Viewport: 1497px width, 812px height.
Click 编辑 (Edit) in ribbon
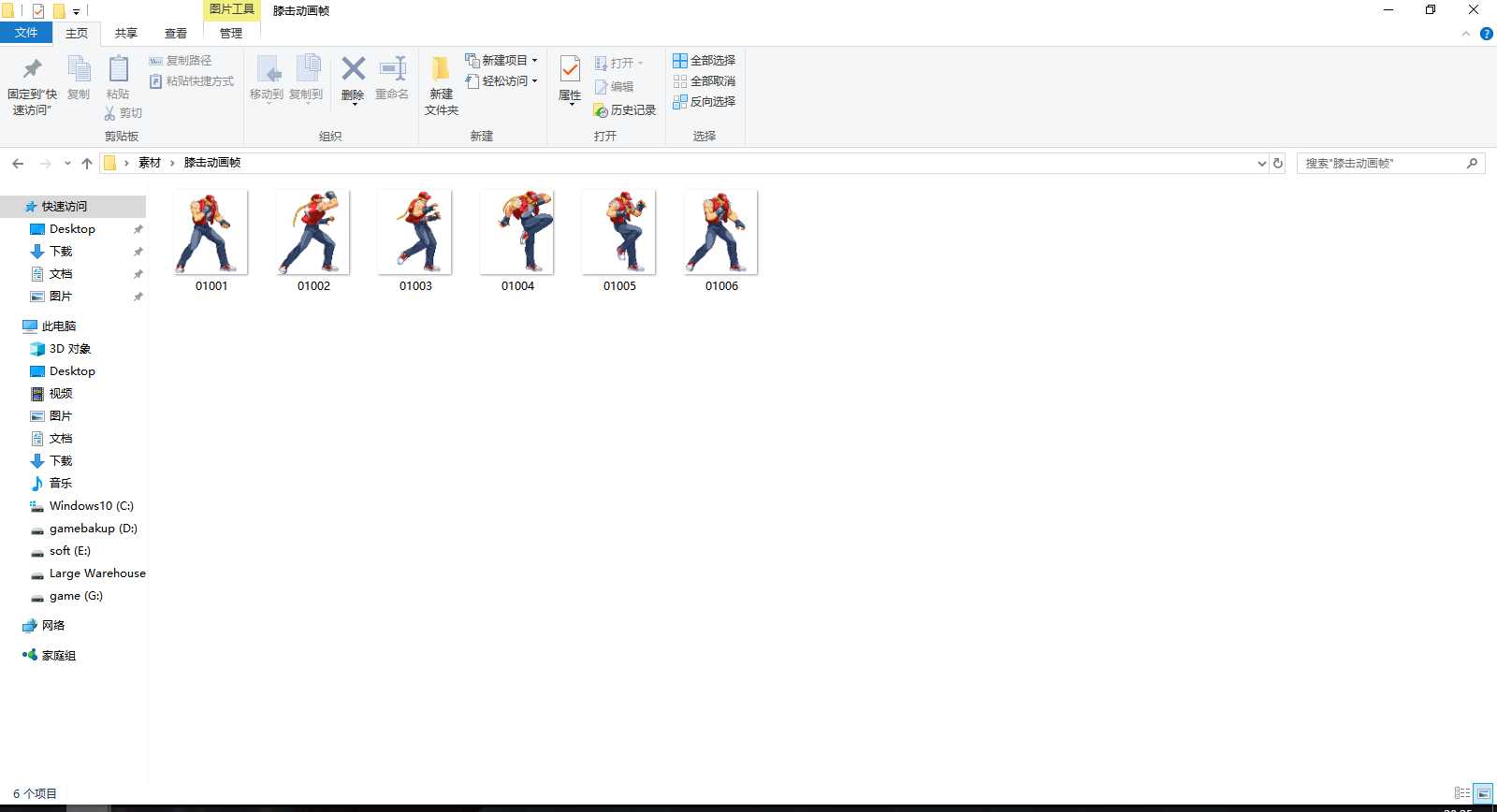[614, 87]
